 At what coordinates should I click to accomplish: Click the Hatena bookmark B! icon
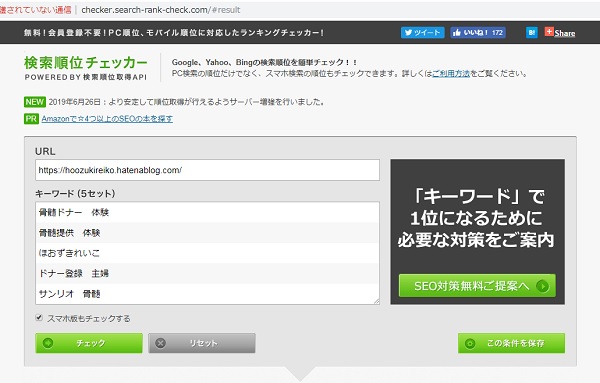532,33
